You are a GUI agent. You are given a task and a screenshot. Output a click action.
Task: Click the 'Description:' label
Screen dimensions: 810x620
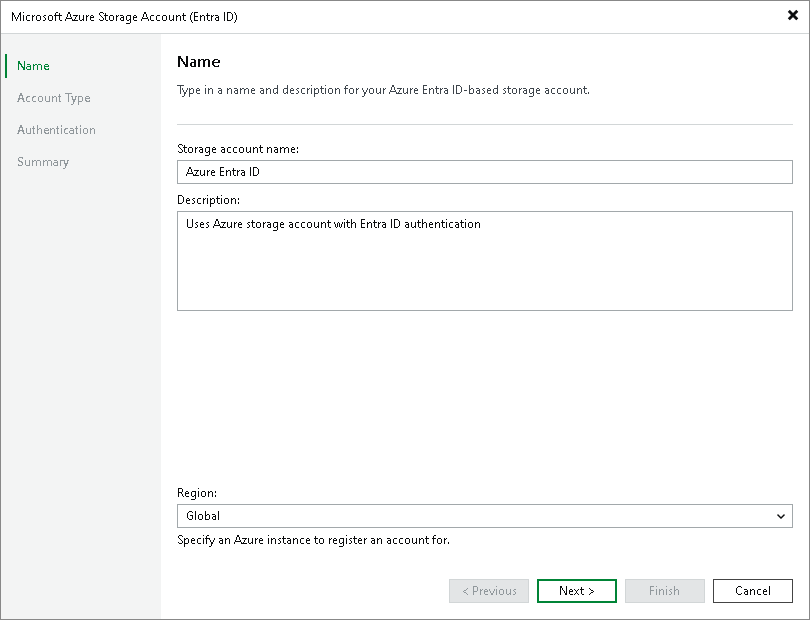point(208,200)
